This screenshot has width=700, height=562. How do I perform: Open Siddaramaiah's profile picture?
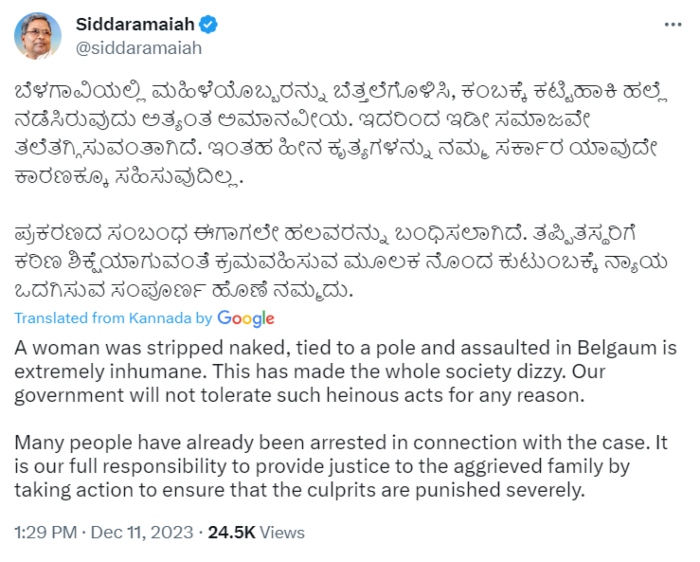coord(37,35)
